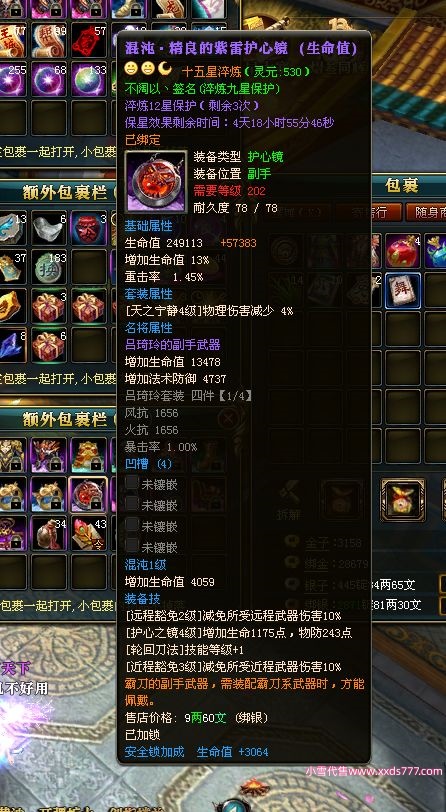This screenshot has height=812, width=446.
Task: Open the 随身商 portable shop button
Action: (x=426, y=212)
